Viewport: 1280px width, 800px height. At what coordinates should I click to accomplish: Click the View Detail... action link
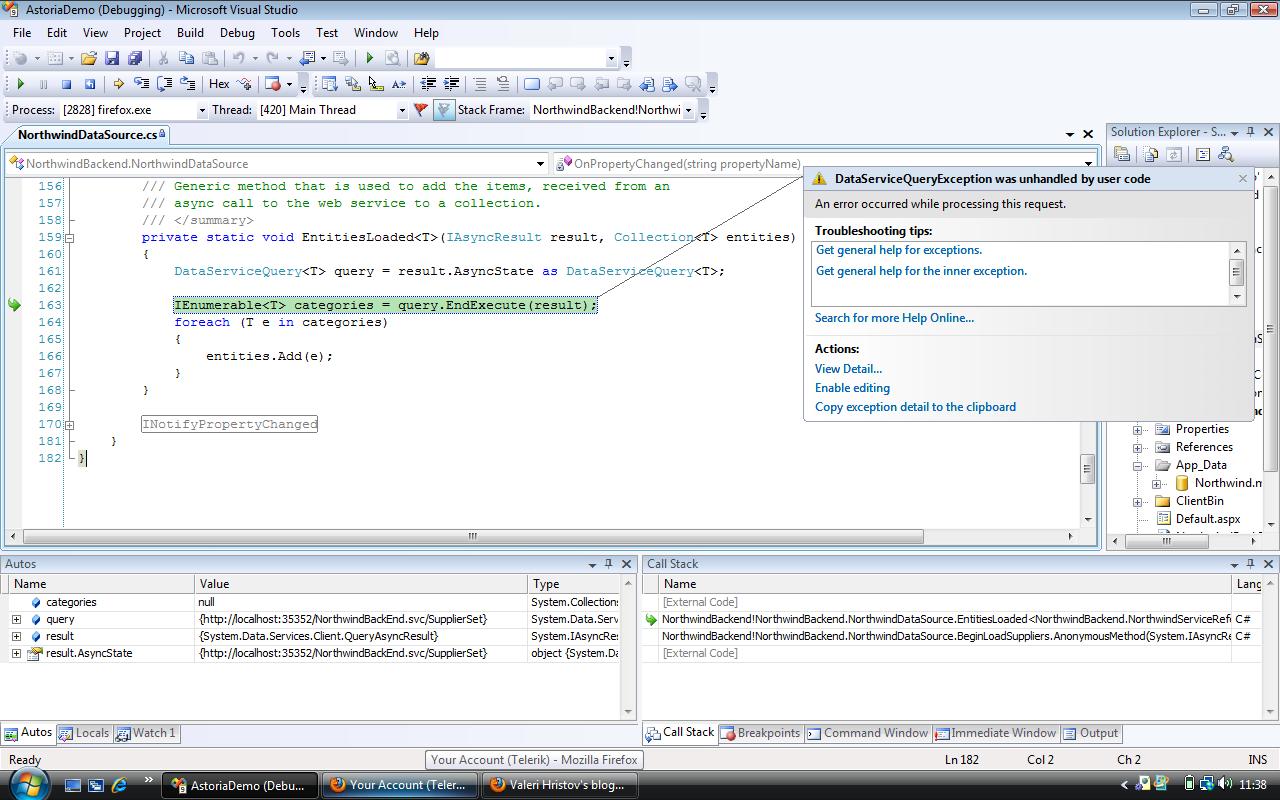pos(848,369)
